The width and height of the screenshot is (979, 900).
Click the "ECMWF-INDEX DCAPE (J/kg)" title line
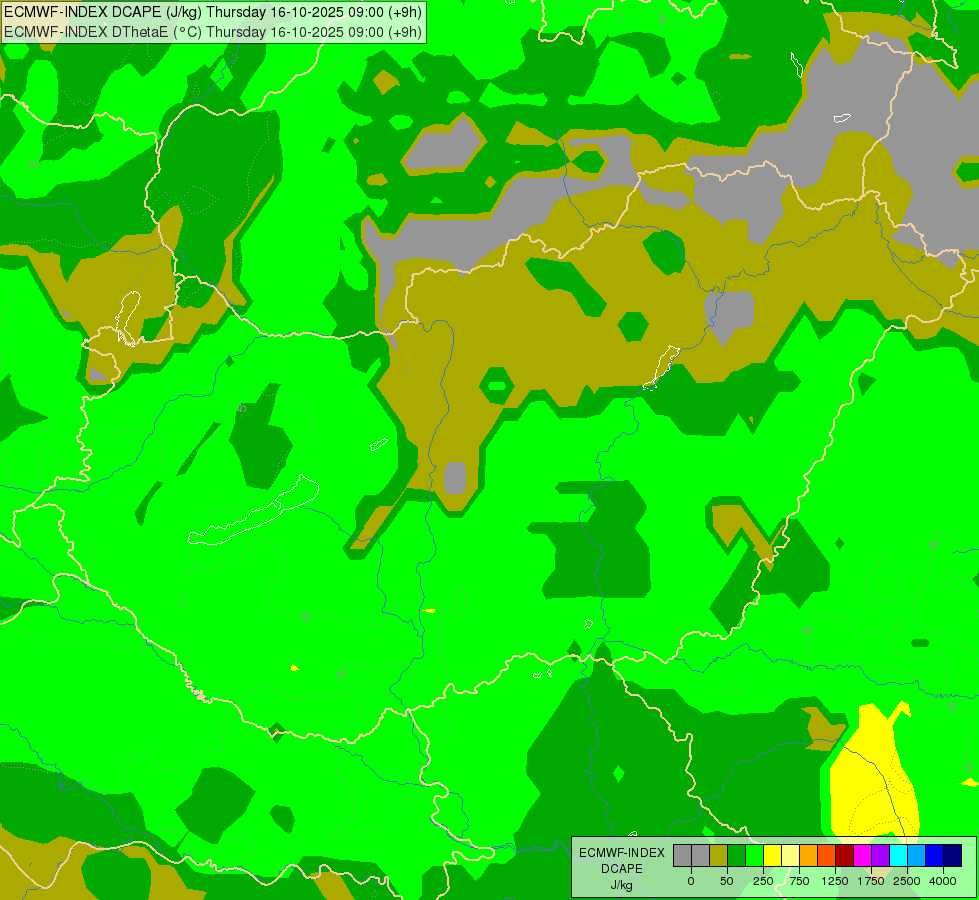[213, 12]
